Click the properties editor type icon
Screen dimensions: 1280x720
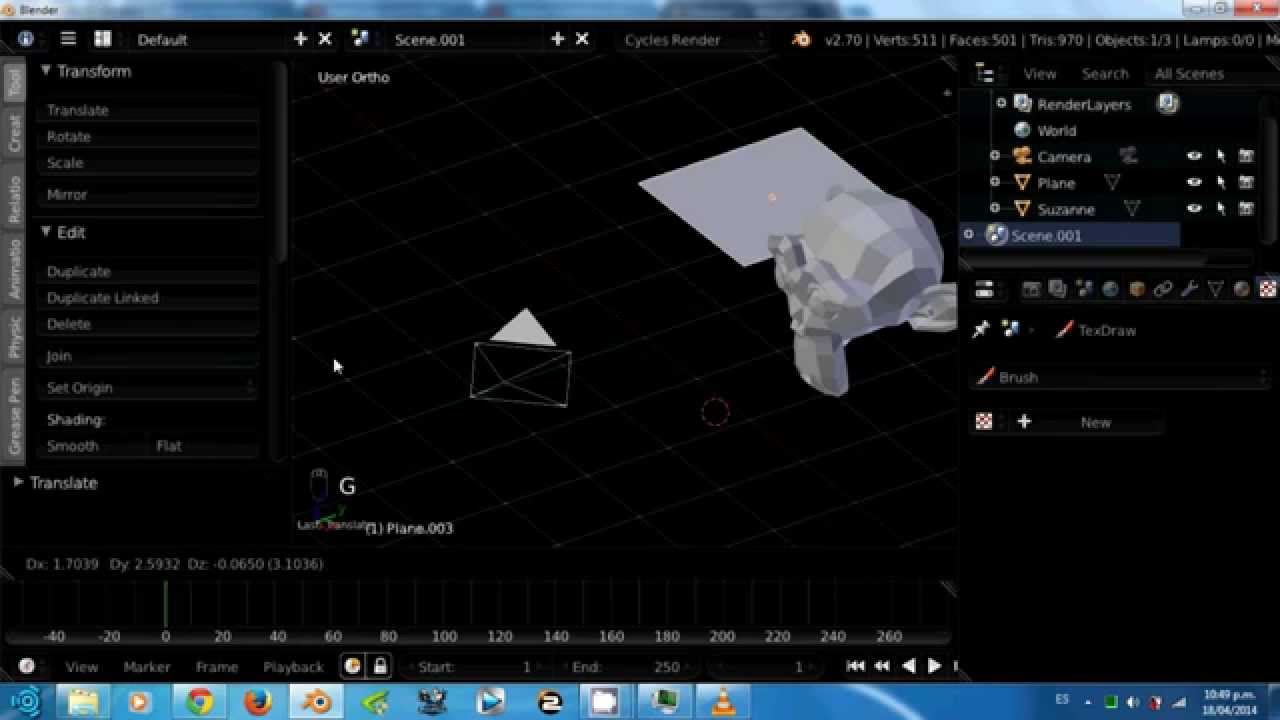point(984,289)
